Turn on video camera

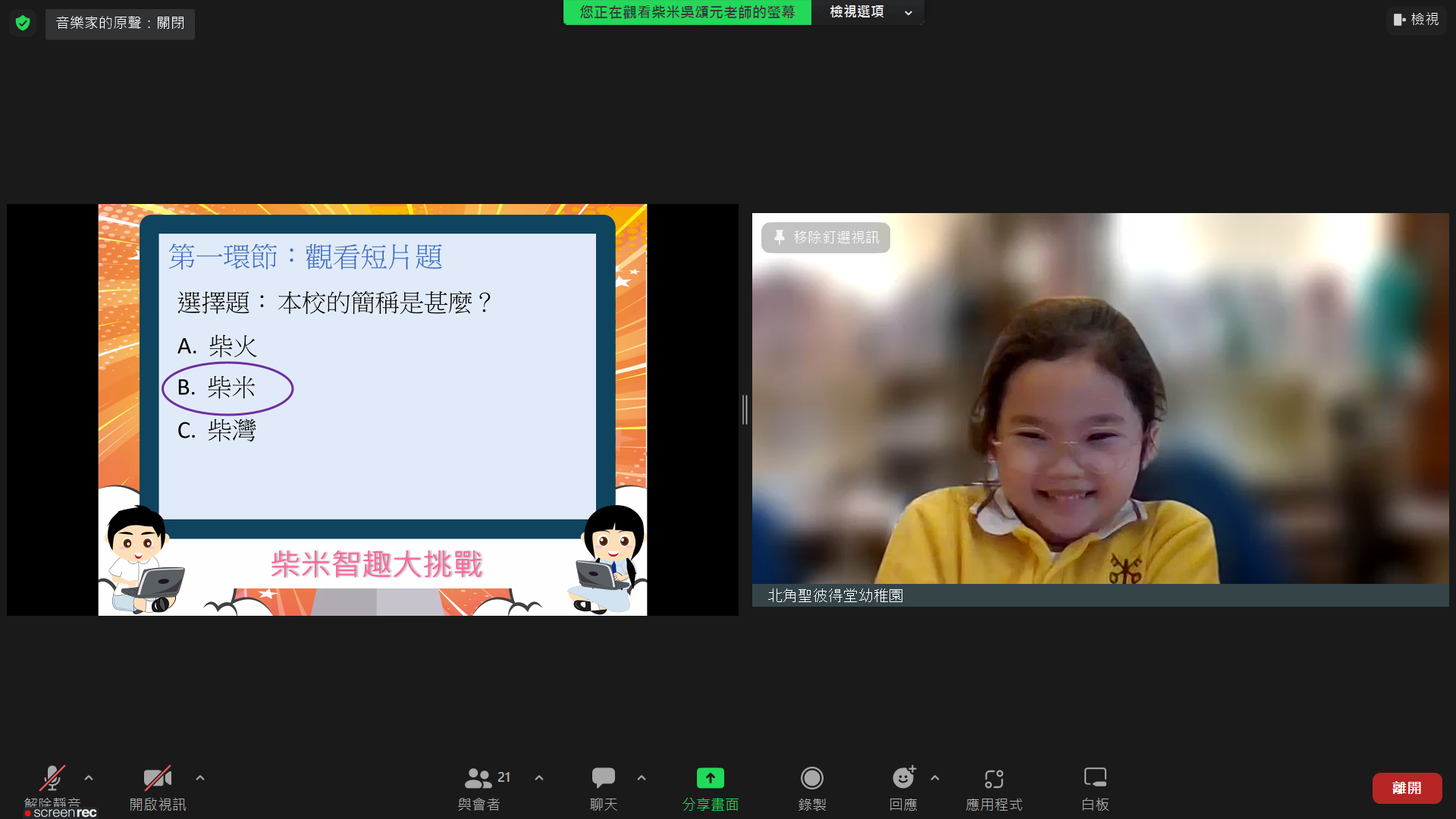[158, 779]
